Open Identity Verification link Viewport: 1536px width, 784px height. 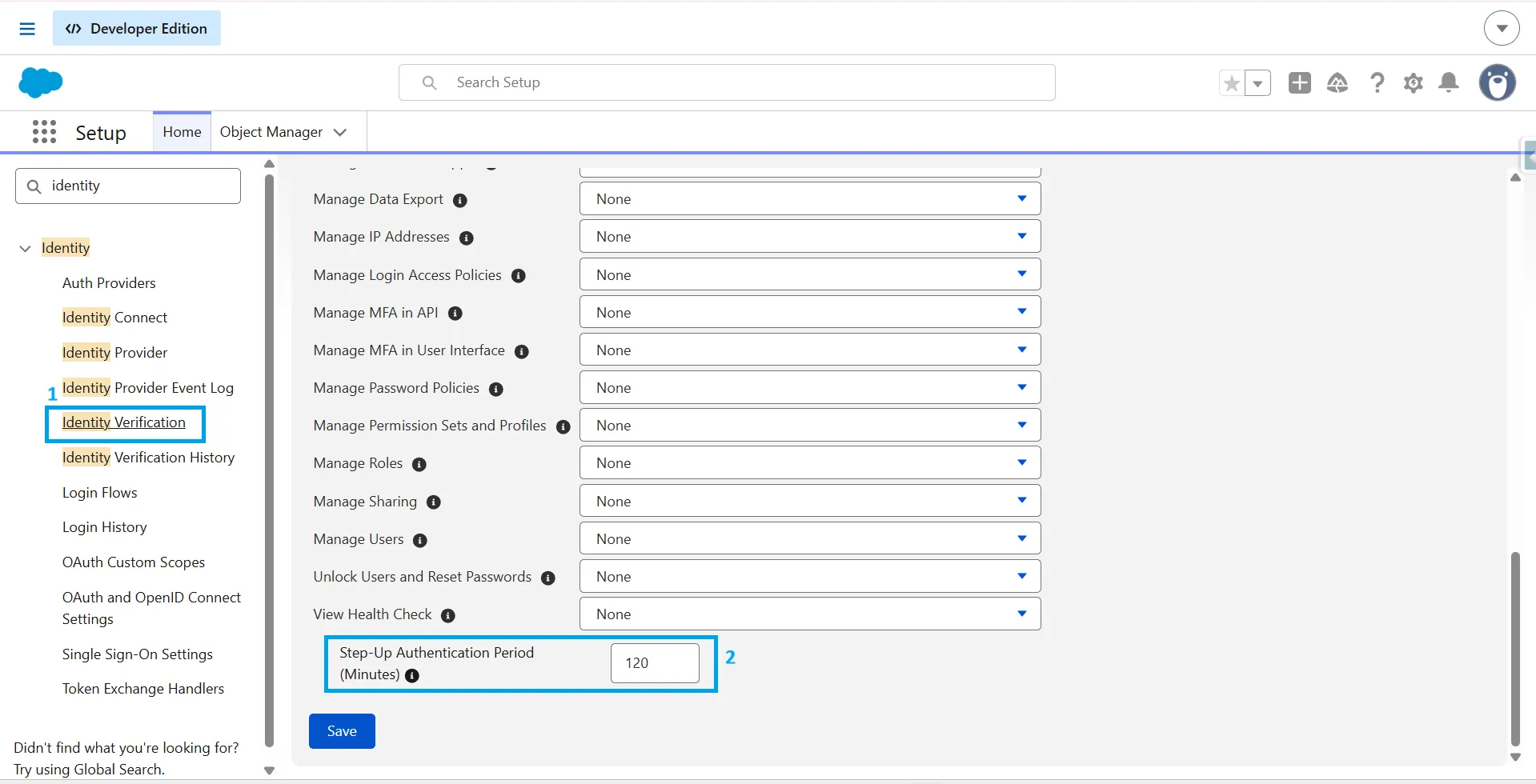pos(124,422)
